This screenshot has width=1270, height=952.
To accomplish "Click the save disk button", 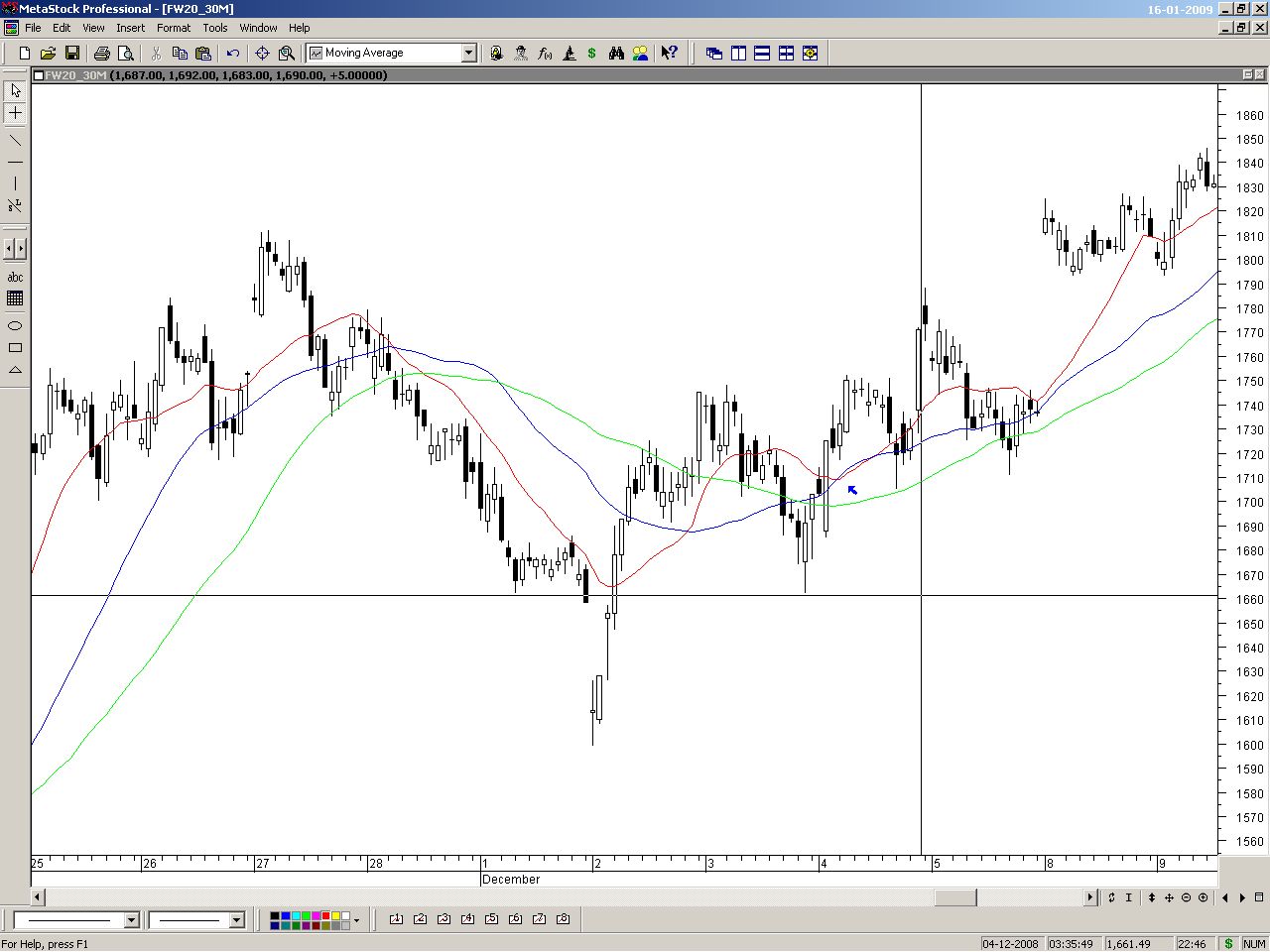I will tap(72, 54).
